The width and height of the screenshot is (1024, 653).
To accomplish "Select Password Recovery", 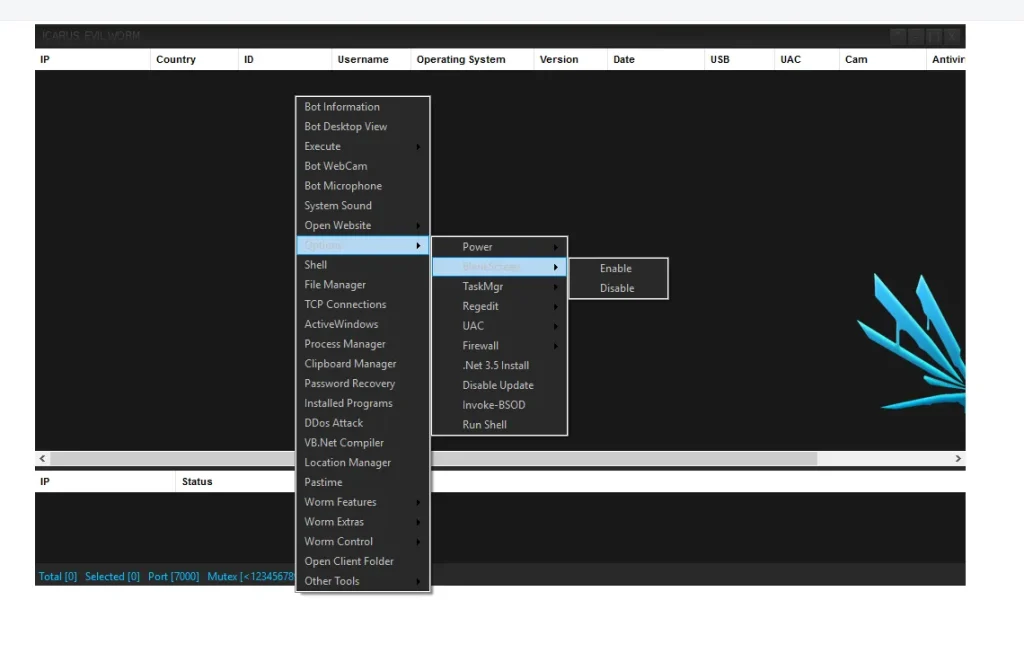I will click(x=348, y=383).
